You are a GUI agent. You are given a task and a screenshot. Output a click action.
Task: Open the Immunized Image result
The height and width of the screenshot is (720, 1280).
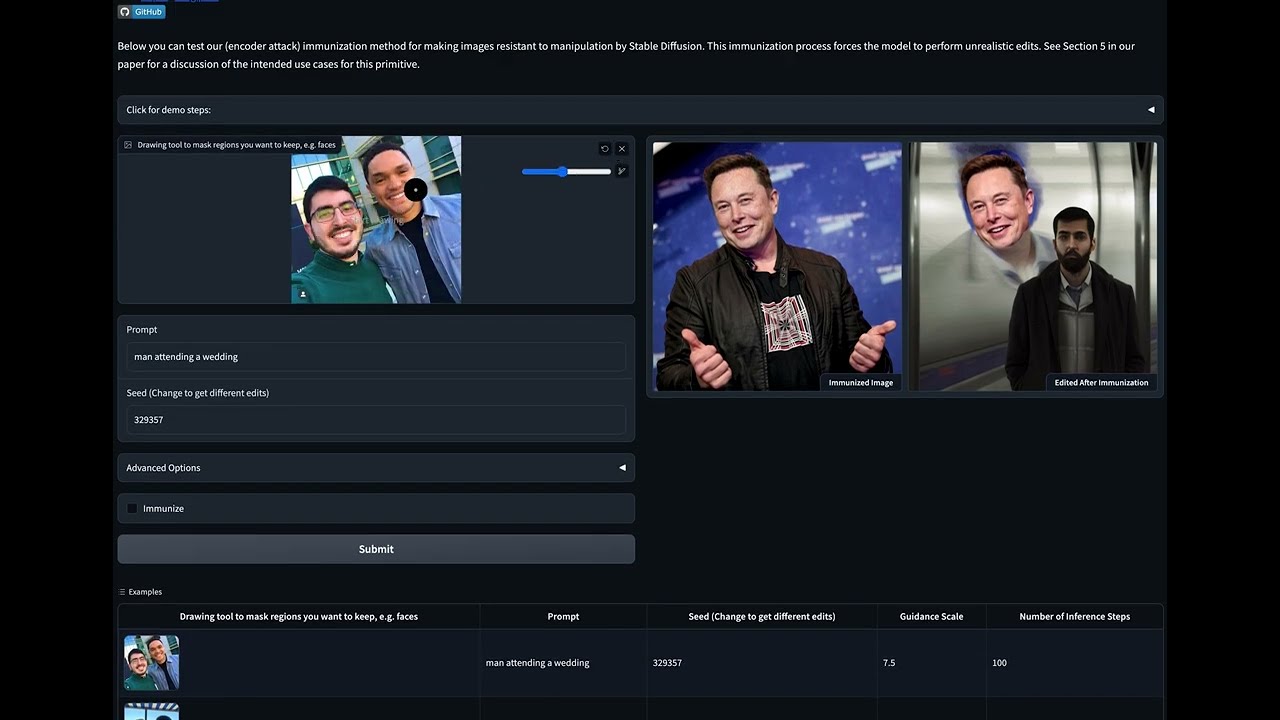click(x=777, y=266)
